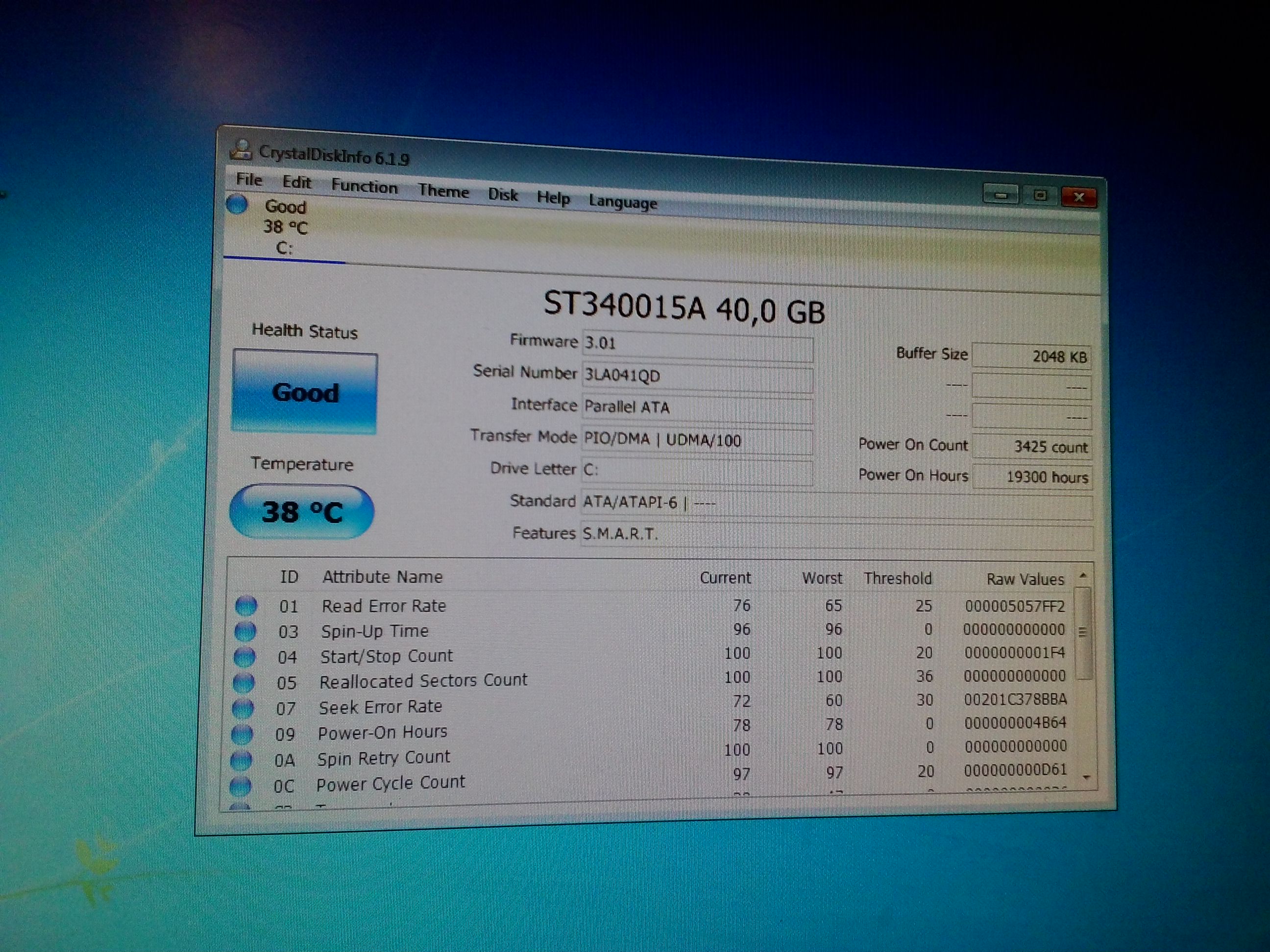Click raw value 000000004B64
Screen dimensions: 1270x952
(x=1015, y=723)
